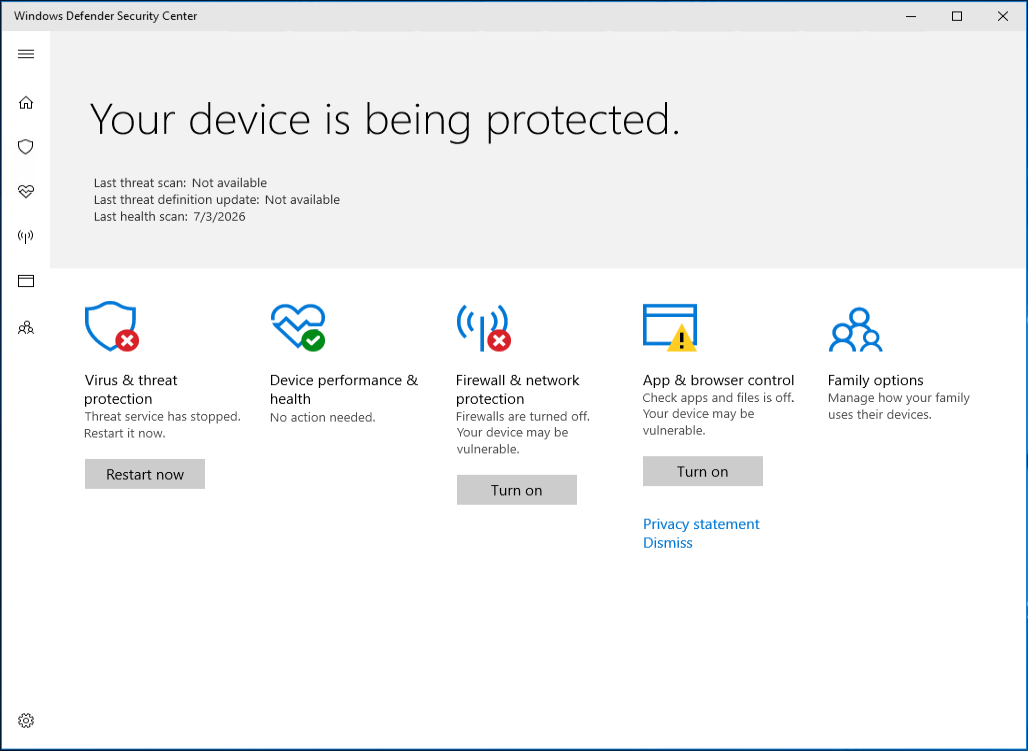Open Firewall & network protection antenna in sidebar

pyautogui.click(x=26, y=236)
